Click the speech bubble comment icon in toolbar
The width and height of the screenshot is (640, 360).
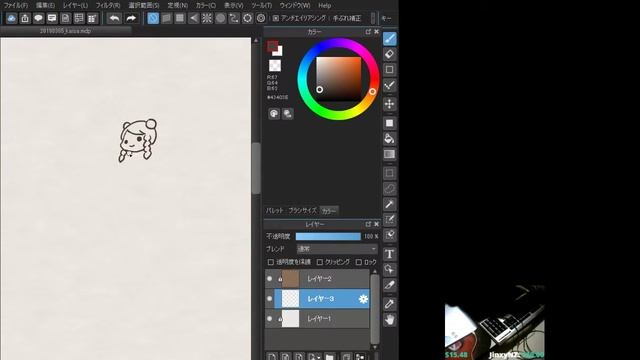coord(38,18)
